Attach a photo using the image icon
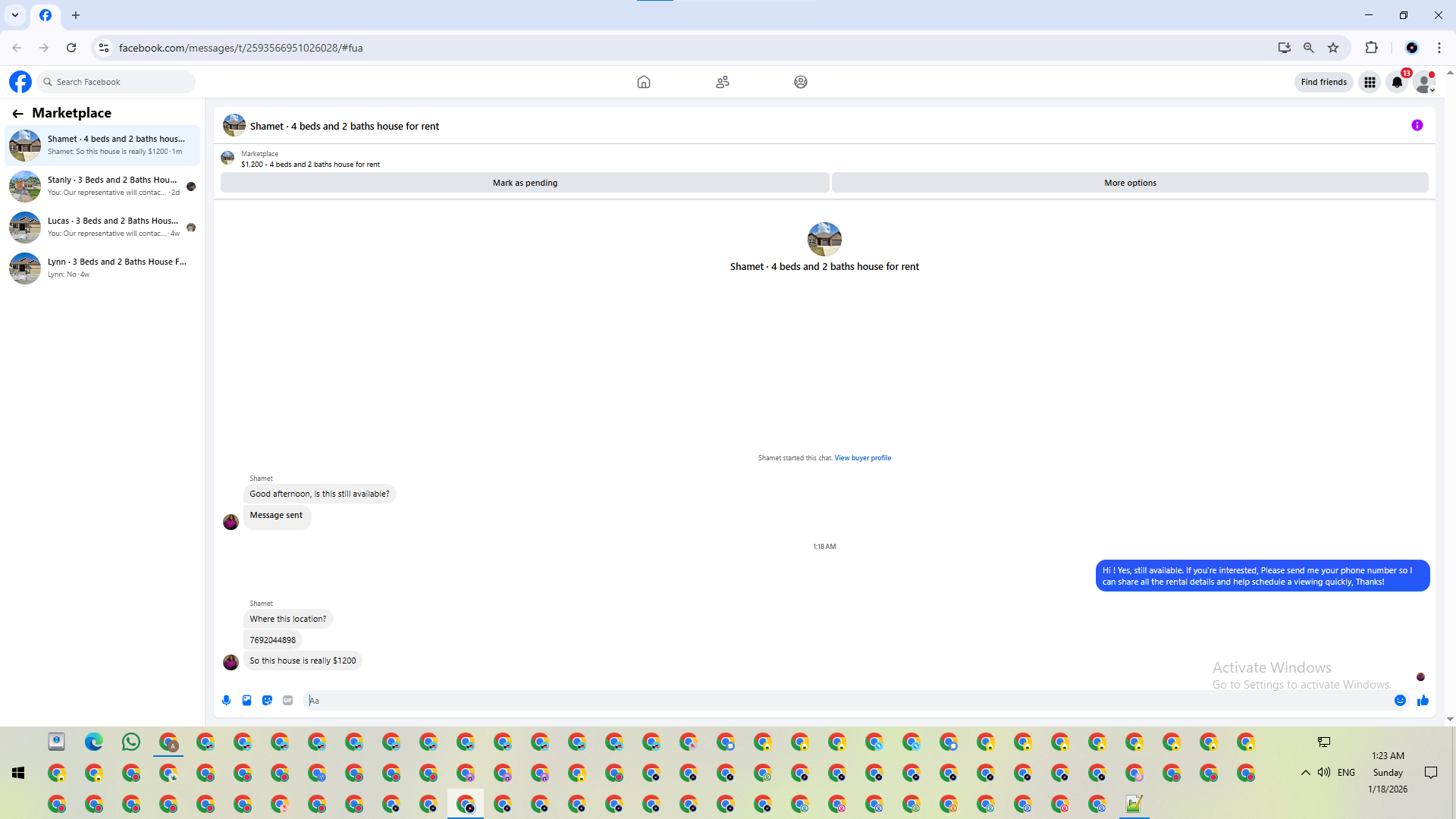 (246, 700)
